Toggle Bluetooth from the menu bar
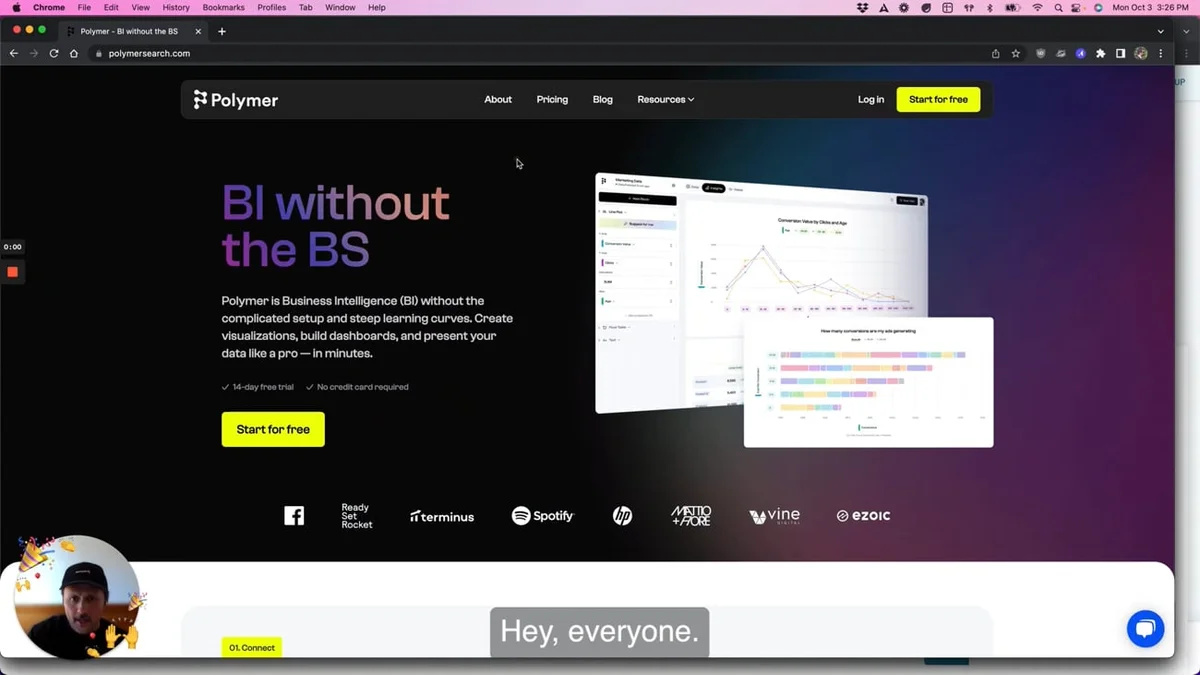Viewport: 1200px width, 675px height. pos(989,7)
